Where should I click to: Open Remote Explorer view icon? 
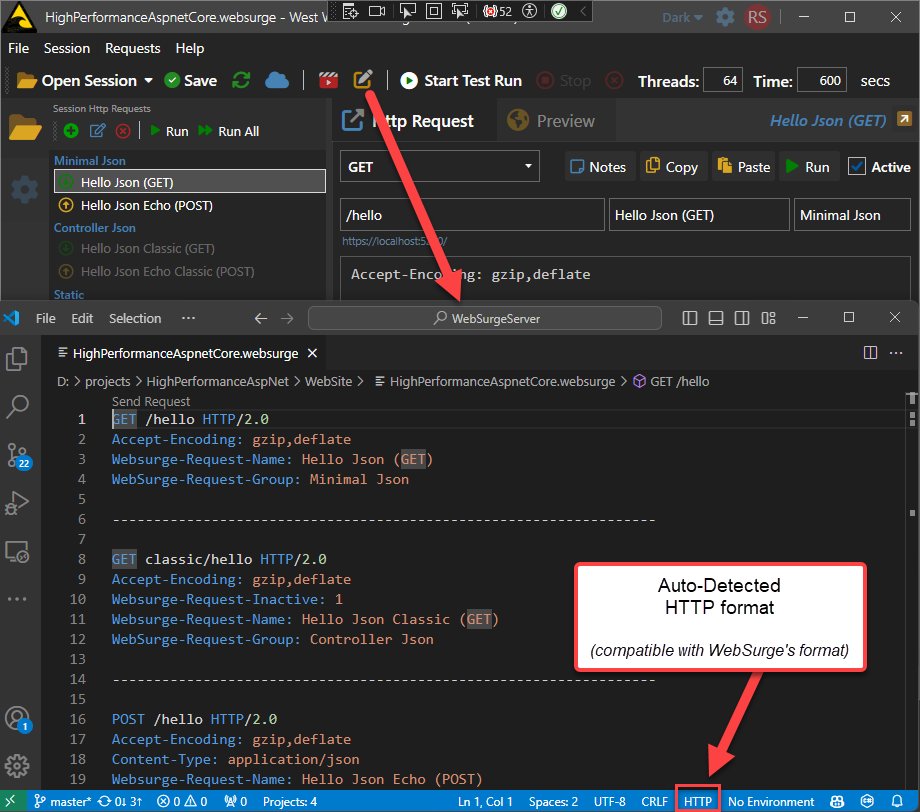pos(17,552)
